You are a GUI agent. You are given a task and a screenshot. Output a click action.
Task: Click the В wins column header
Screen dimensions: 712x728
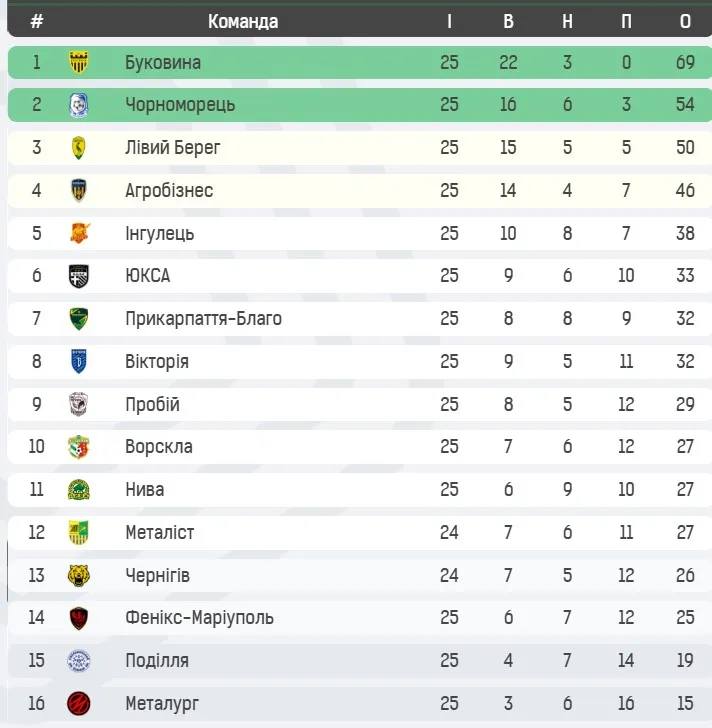[508, 21]
